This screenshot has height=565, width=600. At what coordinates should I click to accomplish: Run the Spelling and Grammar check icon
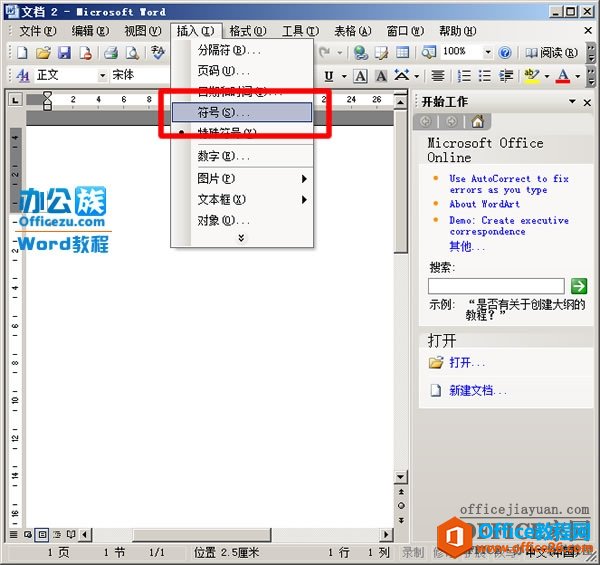(157, 52)
